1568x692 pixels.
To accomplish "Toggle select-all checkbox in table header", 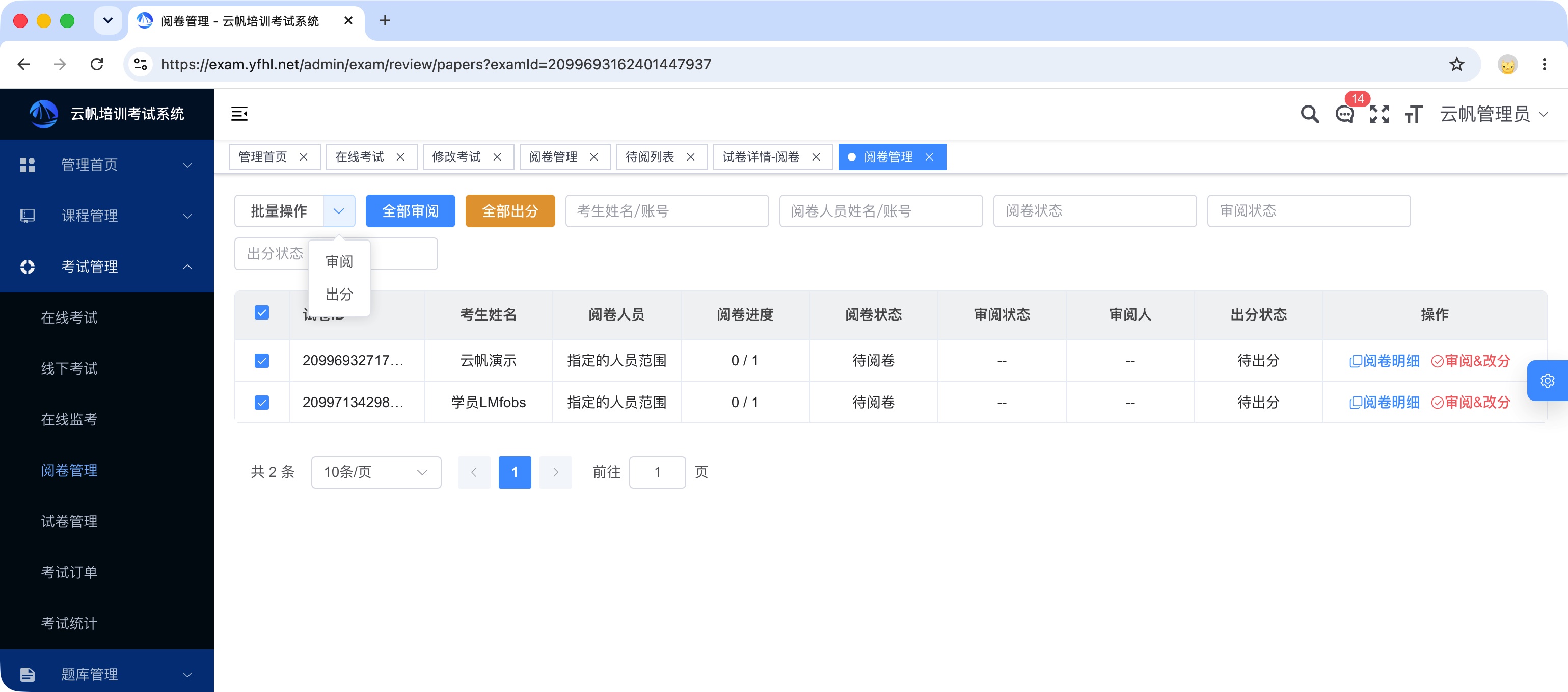I will [262, 312].
